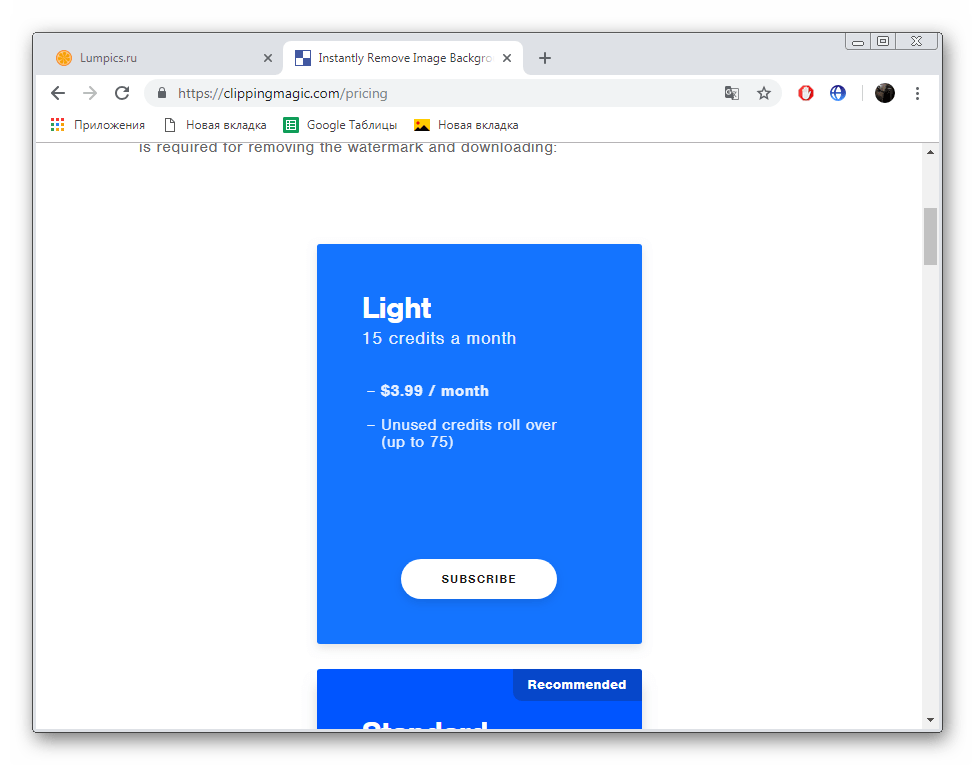975x765 pixels.
Task: Click the site lock security icon
Action: tap(162, 93)
